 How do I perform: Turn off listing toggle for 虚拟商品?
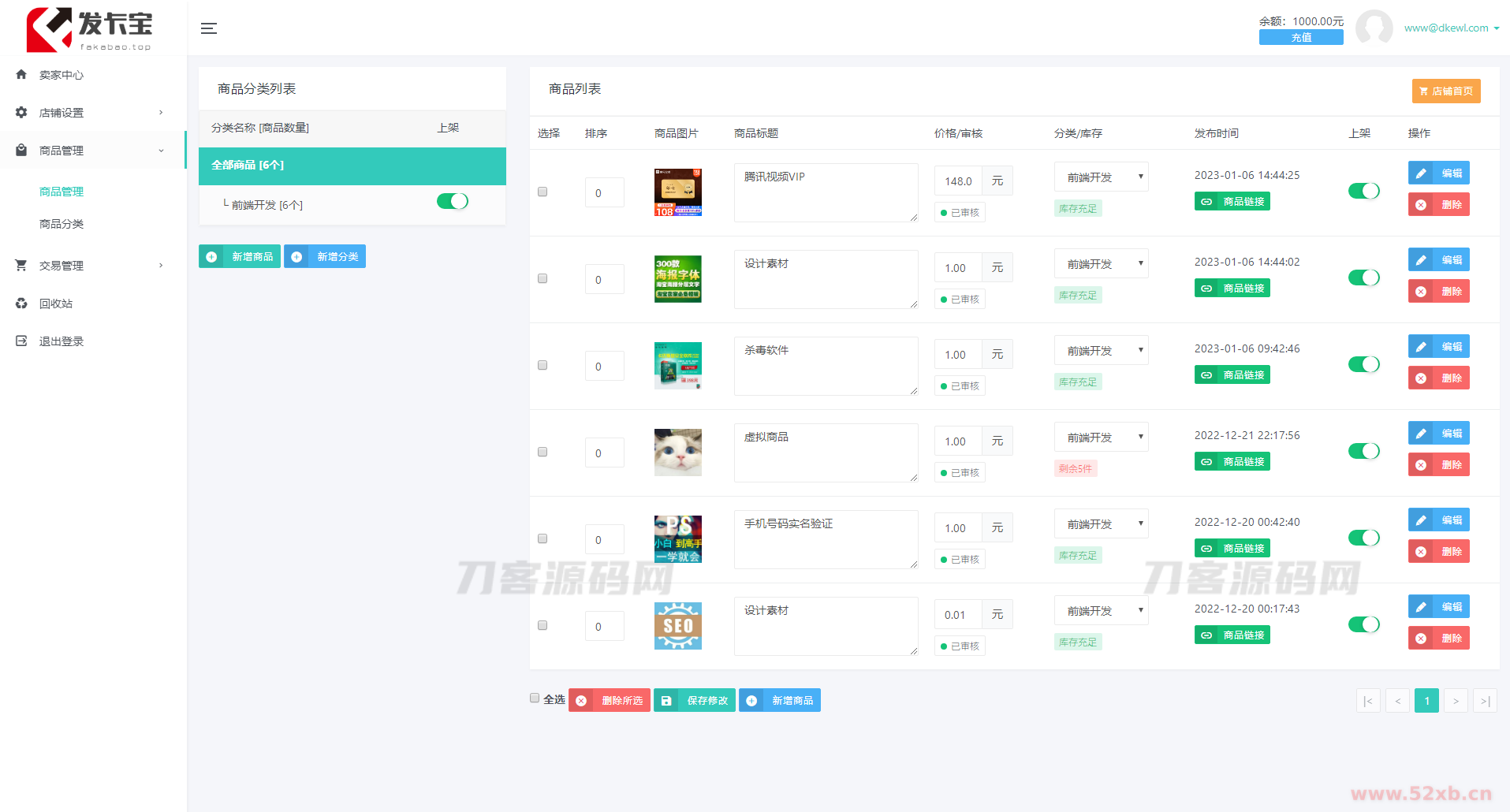pyautogui.click(x=1363, y=451)
